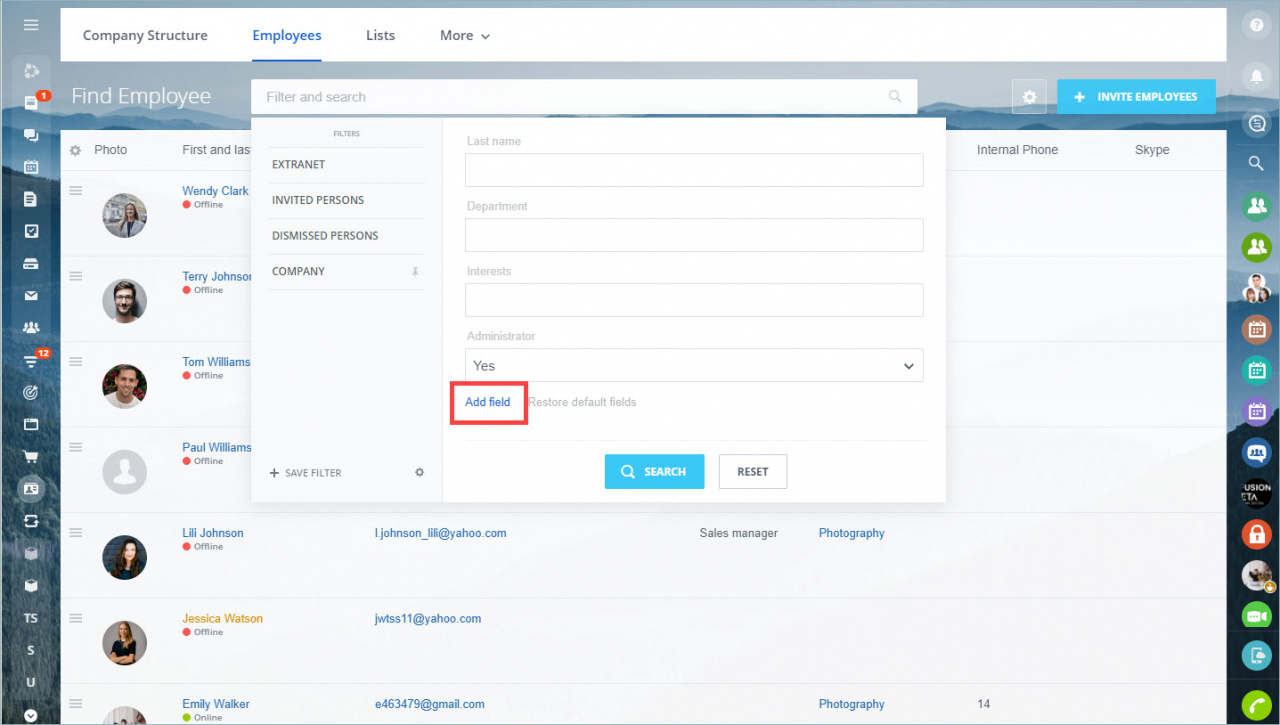
Task: Open the red lock chat icon
Action: point(1256,533)
